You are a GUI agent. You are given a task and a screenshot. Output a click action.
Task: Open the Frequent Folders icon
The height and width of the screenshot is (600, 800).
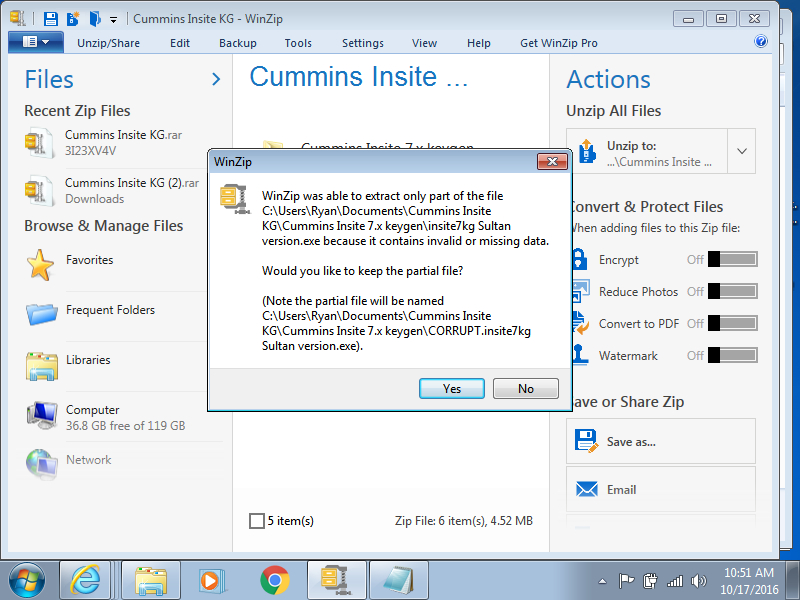click(x=41, y=314)
